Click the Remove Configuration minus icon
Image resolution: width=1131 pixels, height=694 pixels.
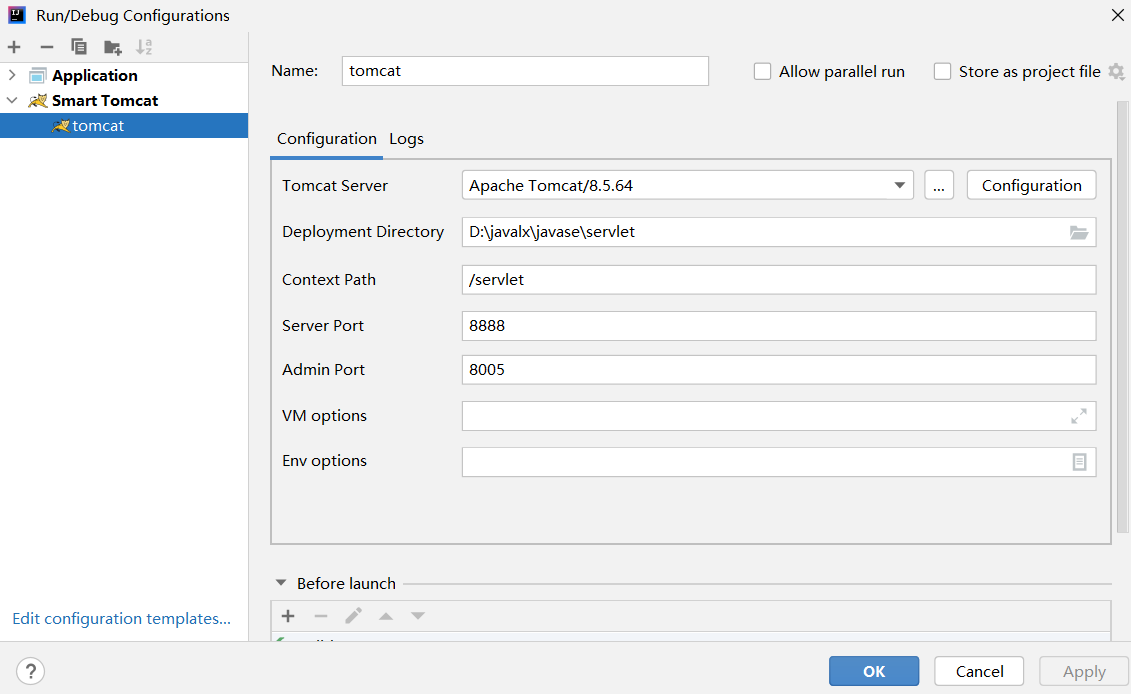click(x=46, y=47)
